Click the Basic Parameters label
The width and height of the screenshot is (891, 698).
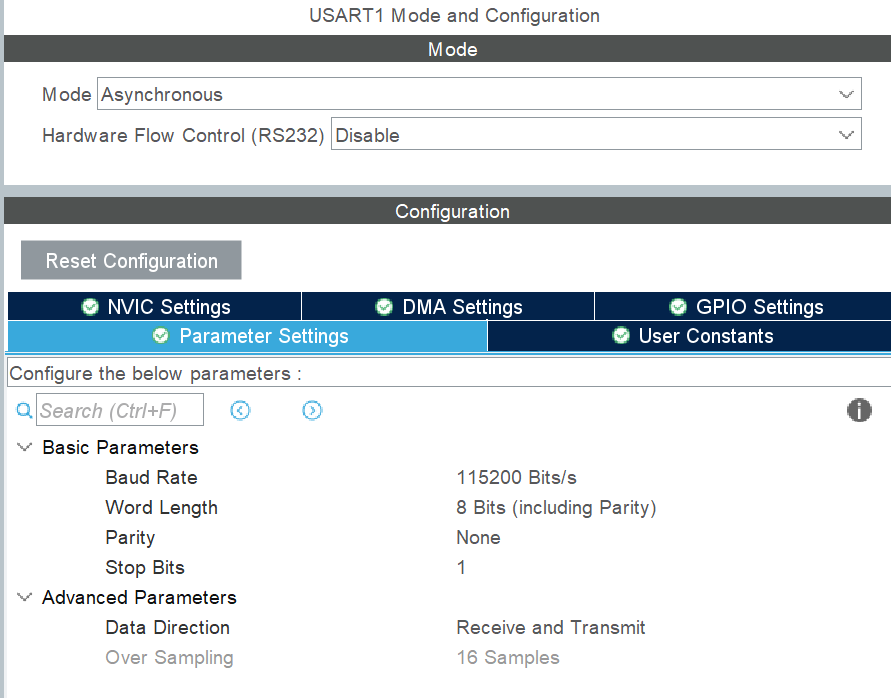point(120,447)
